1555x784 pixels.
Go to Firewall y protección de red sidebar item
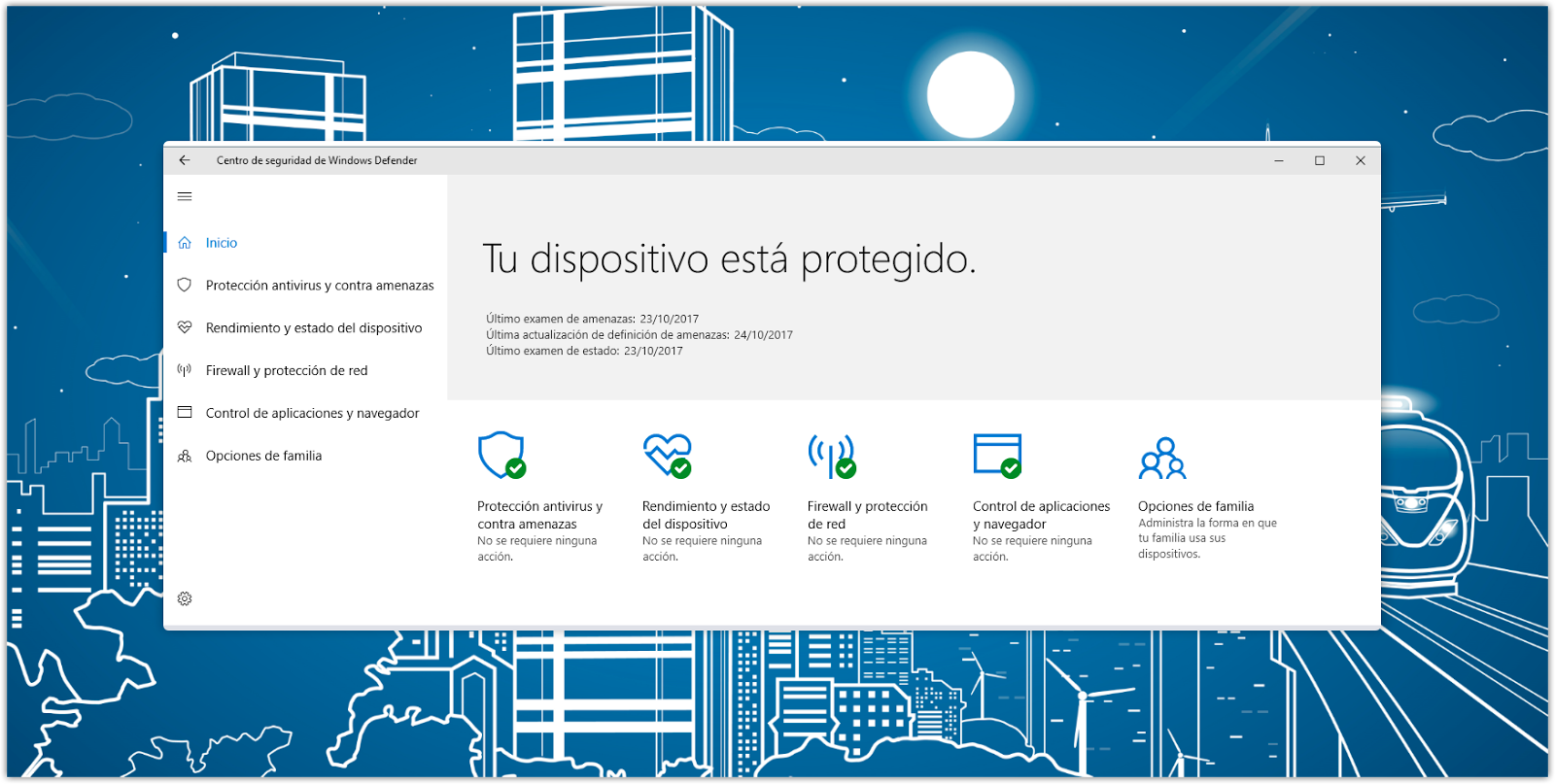tap(287, 370)
